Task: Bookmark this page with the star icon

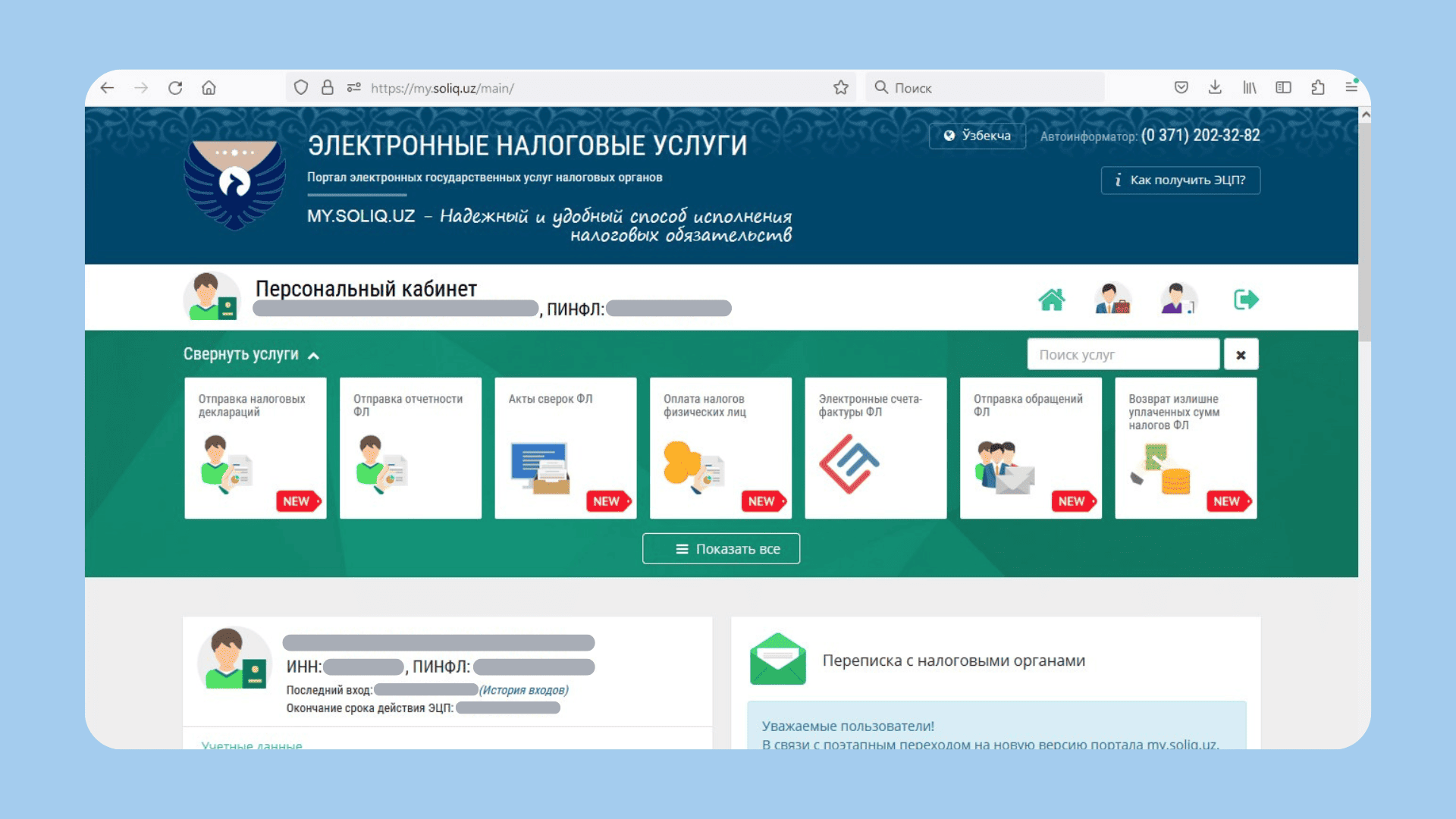Action: [840, 88]
